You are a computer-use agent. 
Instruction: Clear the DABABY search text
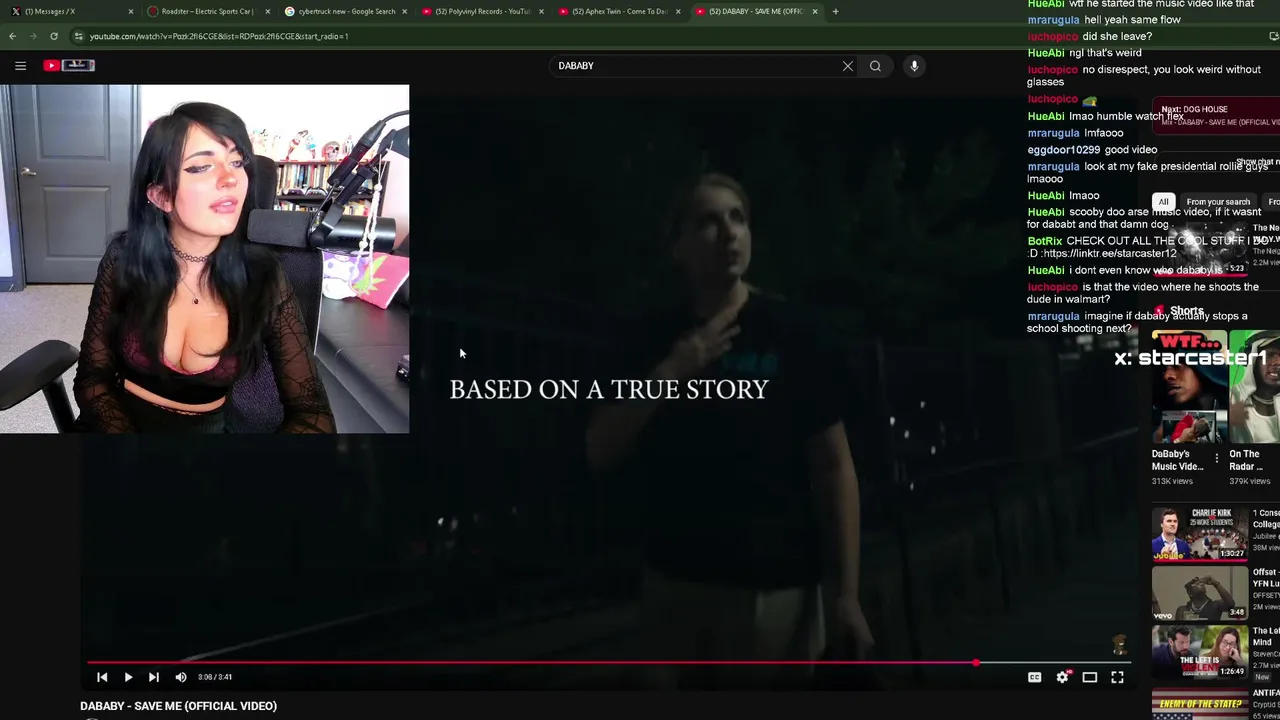848,66
